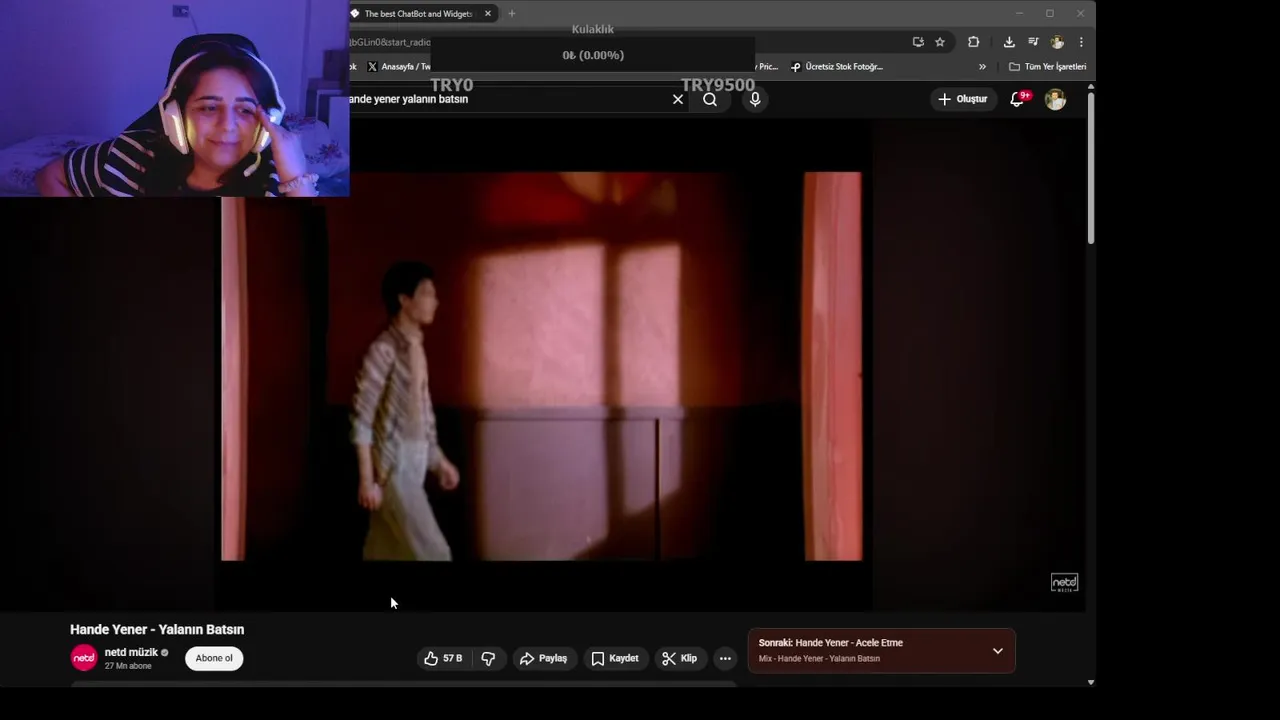The image size is (1280, 720).
Task: Click the Hande Yener - Yalanın Batsın title
Action: click(157, 629)
